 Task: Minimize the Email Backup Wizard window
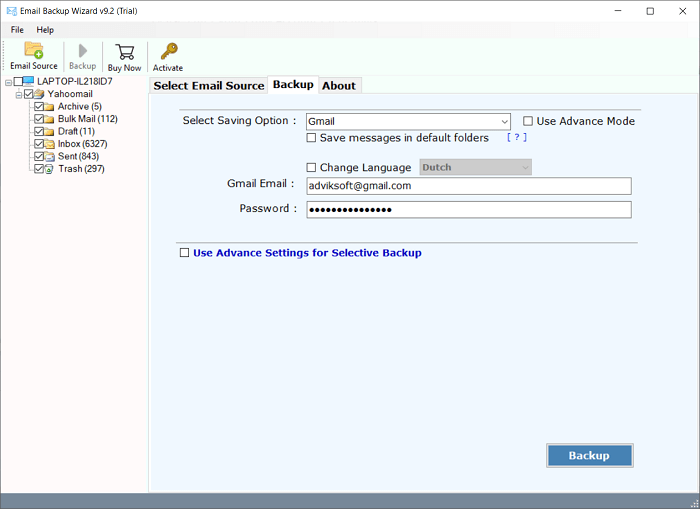[618, 11]
